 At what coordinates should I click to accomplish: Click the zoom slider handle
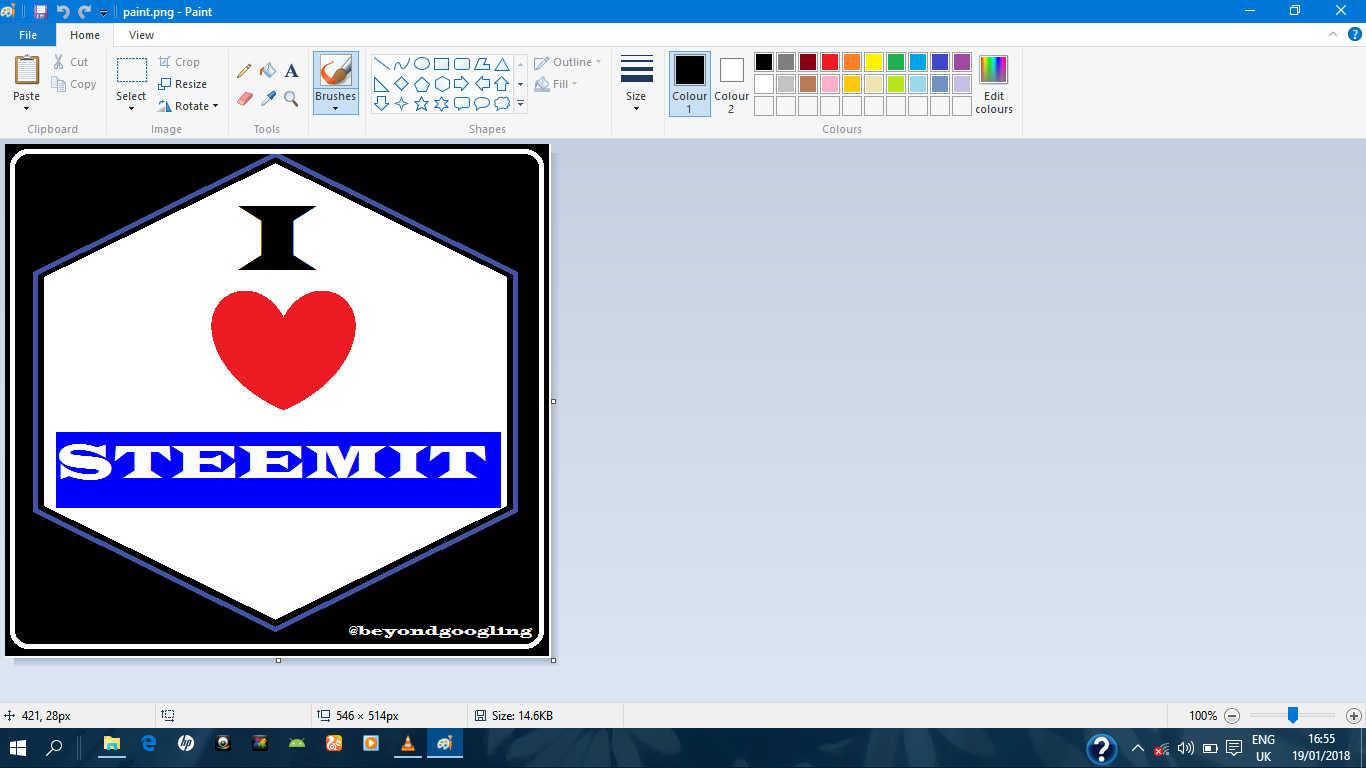coord(1292,715)
